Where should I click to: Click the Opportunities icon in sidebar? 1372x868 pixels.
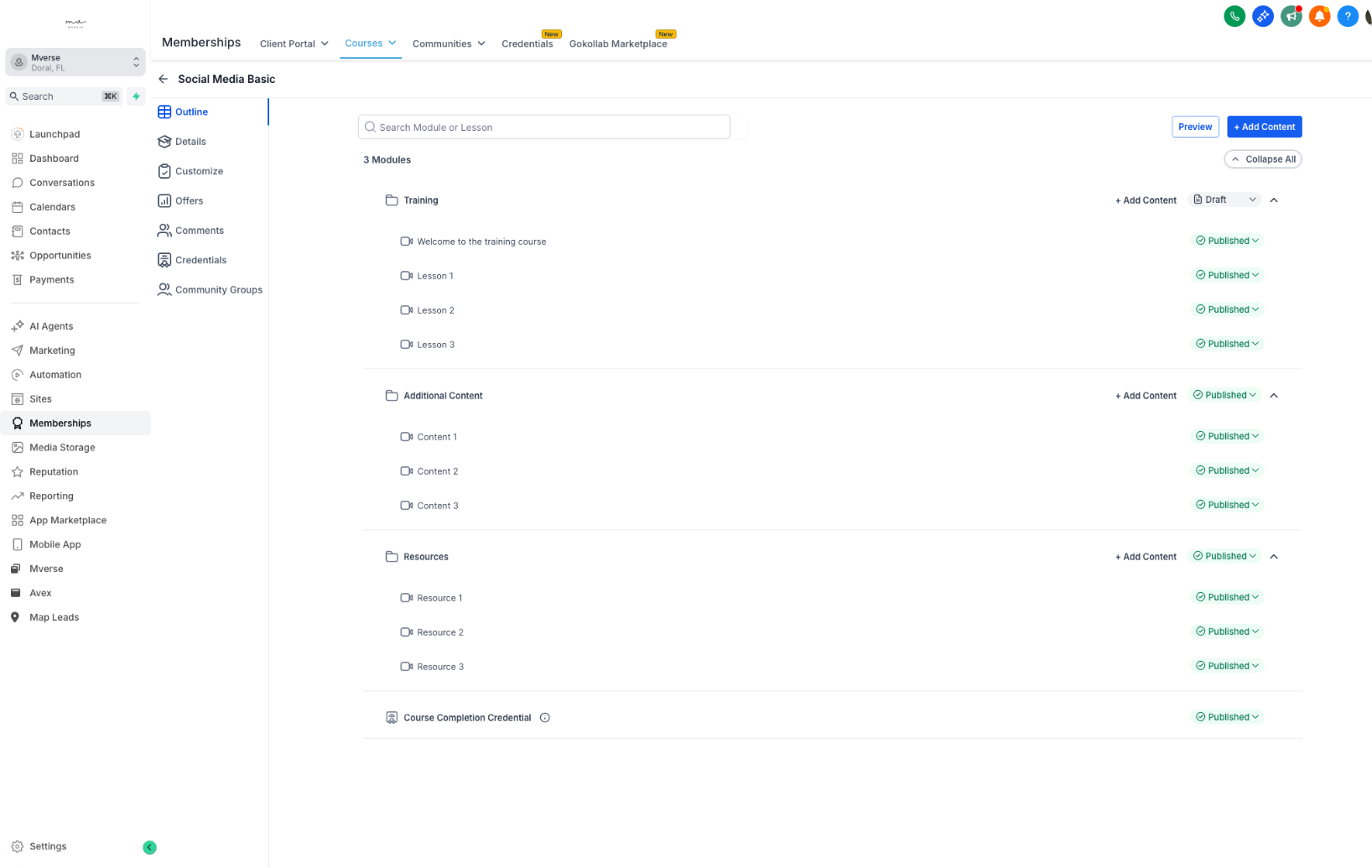(18, 256)
